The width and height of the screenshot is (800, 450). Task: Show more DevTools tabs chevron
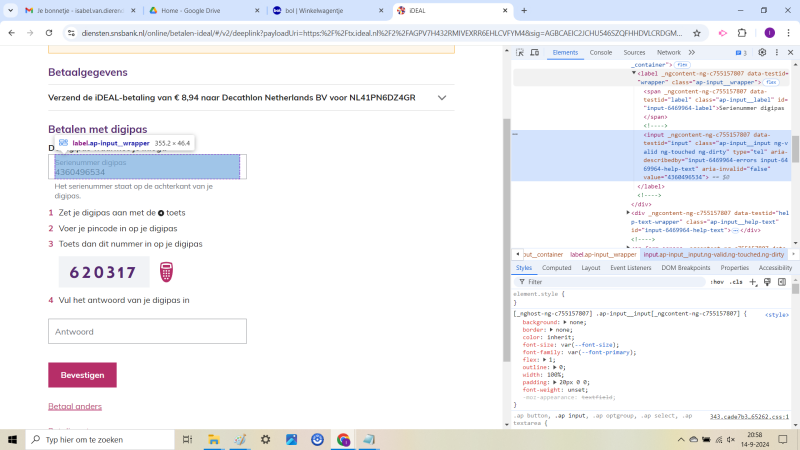pyautogui.click(x=692, y=53)
